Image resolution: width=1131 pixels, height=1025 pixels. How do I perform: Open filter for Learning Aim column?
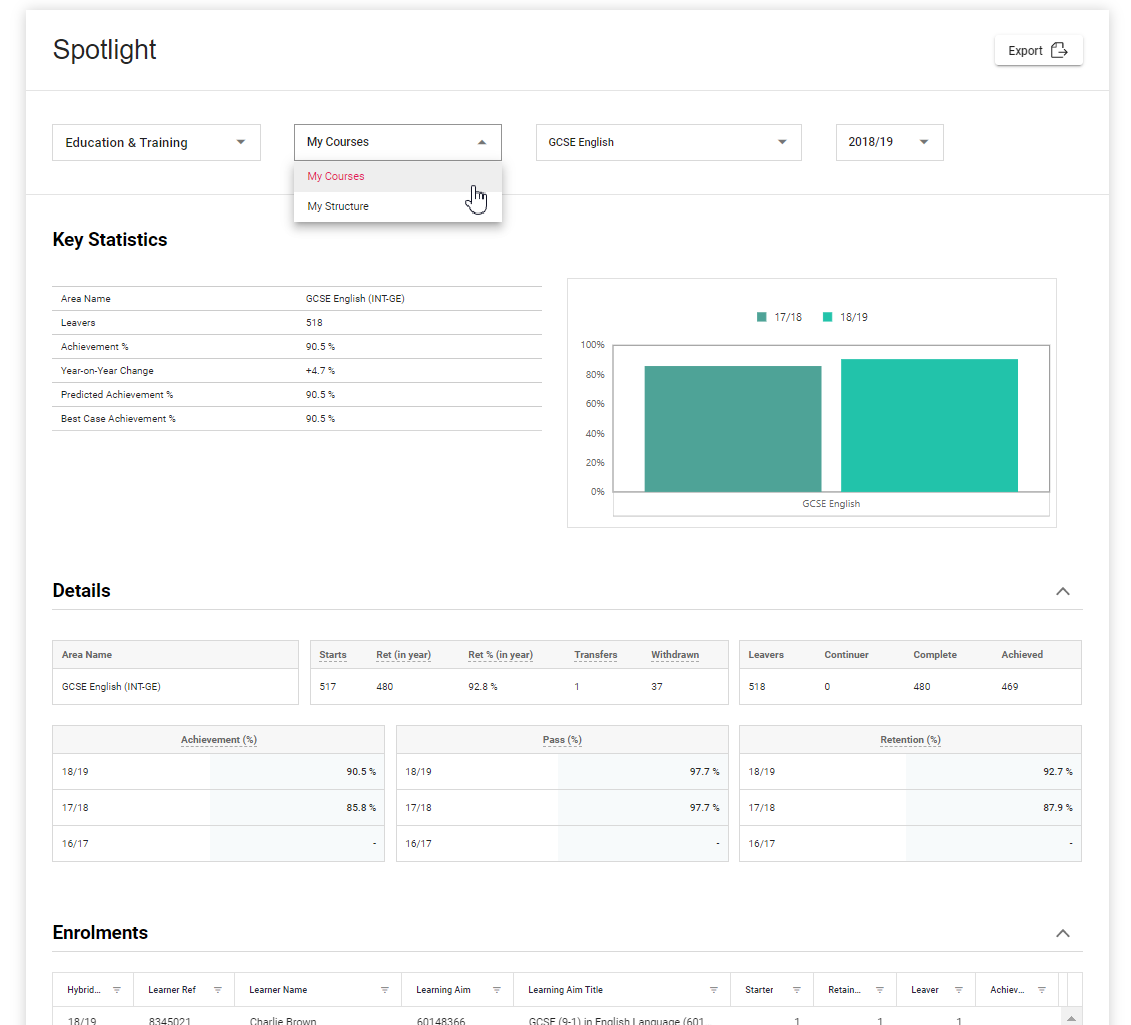pyautogui.click(x=496, y=990)
